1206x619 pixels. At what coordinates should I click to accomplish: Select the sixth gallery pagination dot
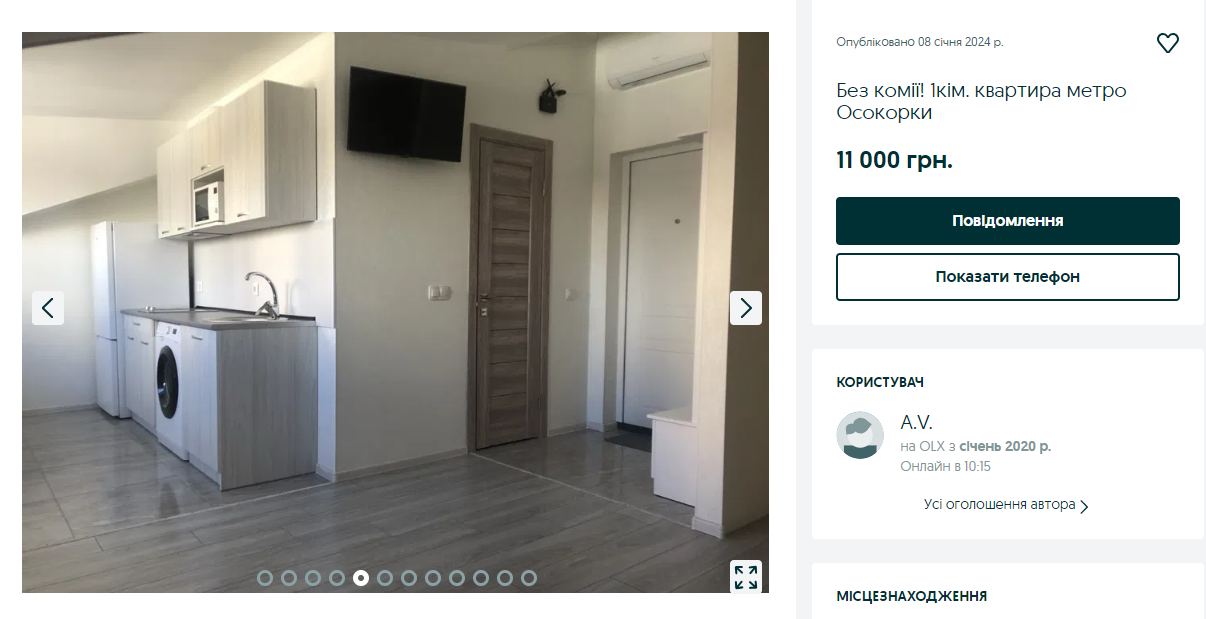click(x=385, y=578)
